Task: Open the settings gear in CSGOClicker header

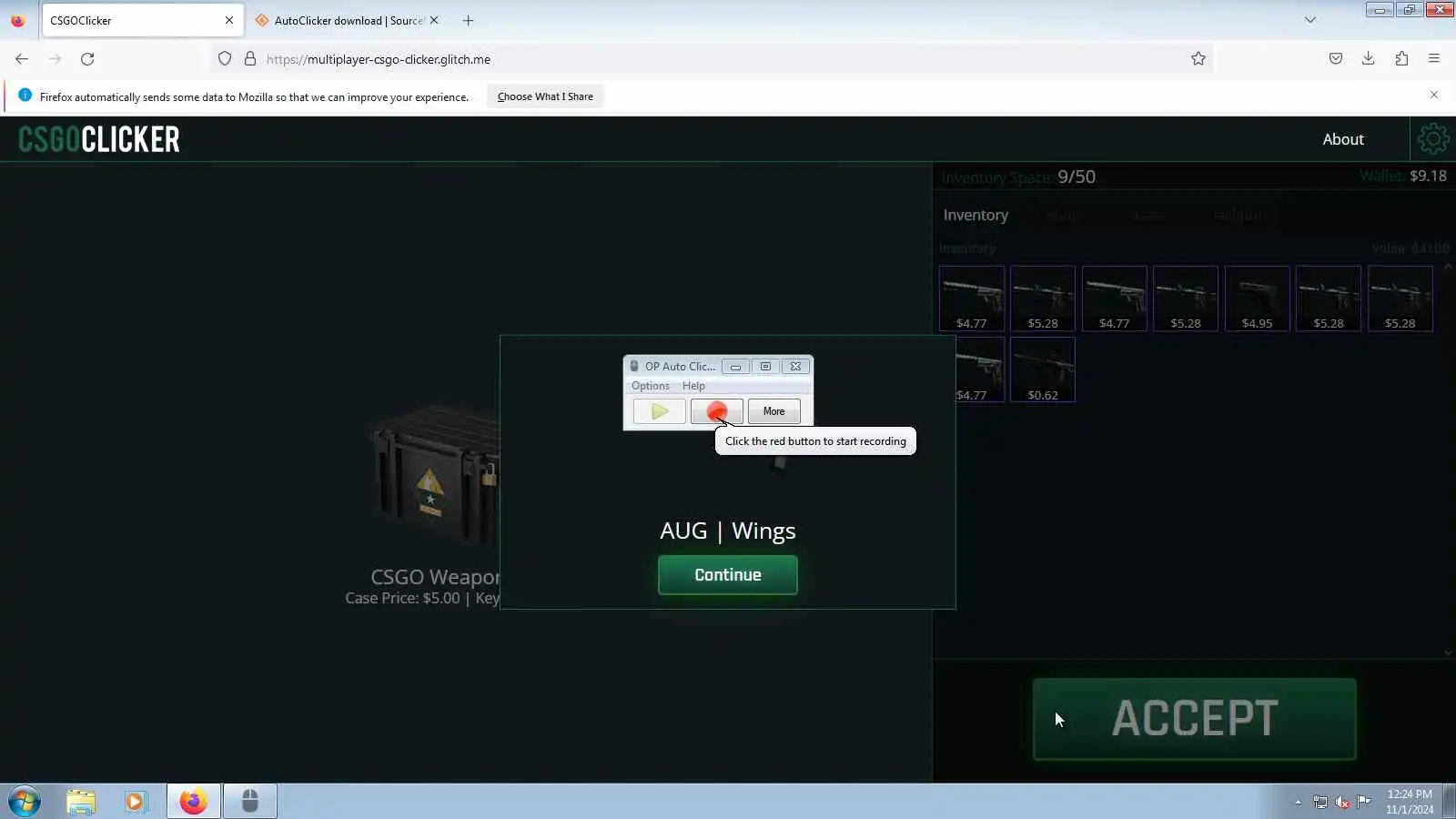Action: coord(1433,139)
